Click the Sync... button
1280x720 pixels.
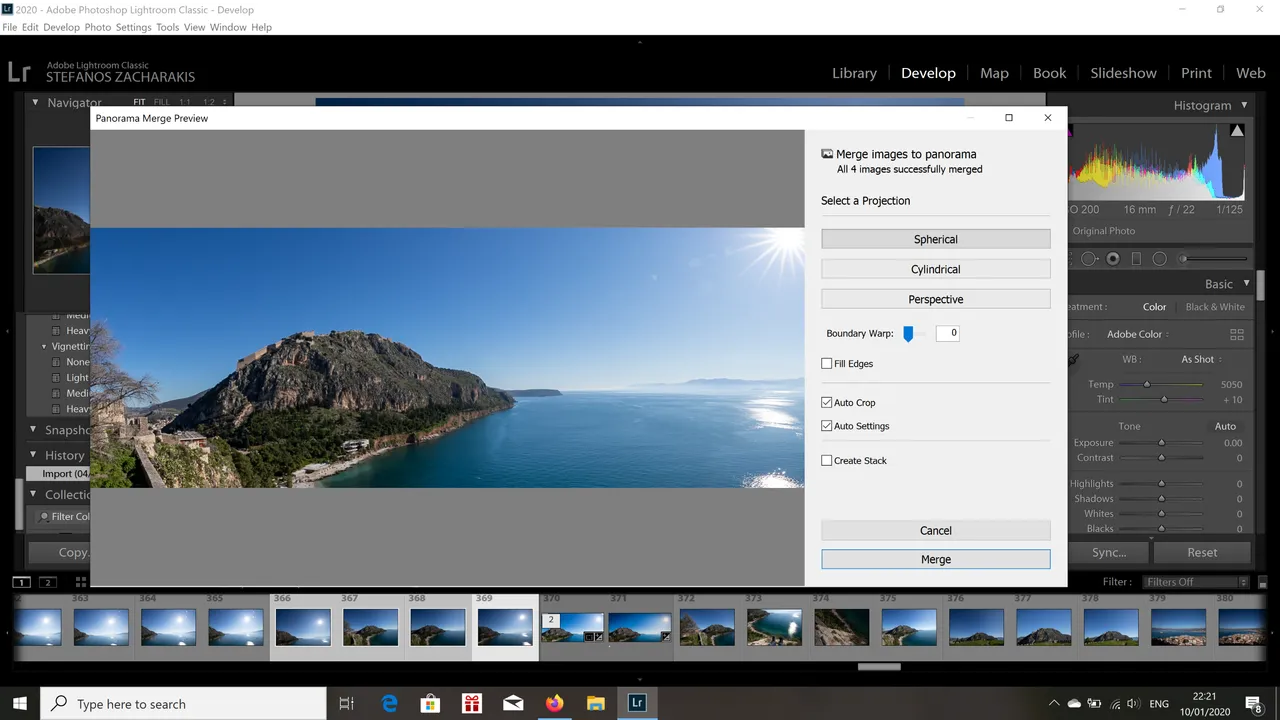[x=1109, y=552]
